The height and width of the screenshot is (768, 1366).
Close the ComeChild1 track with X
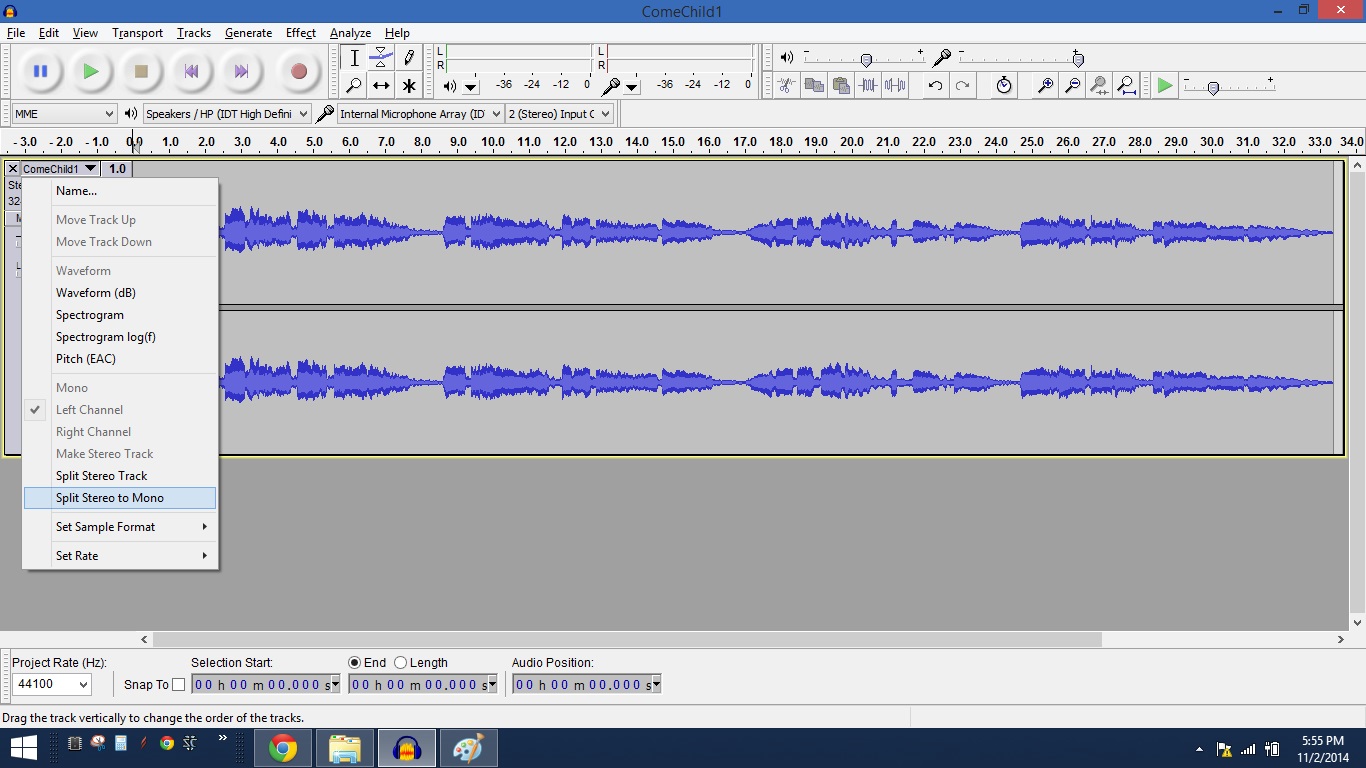(13, 169)
